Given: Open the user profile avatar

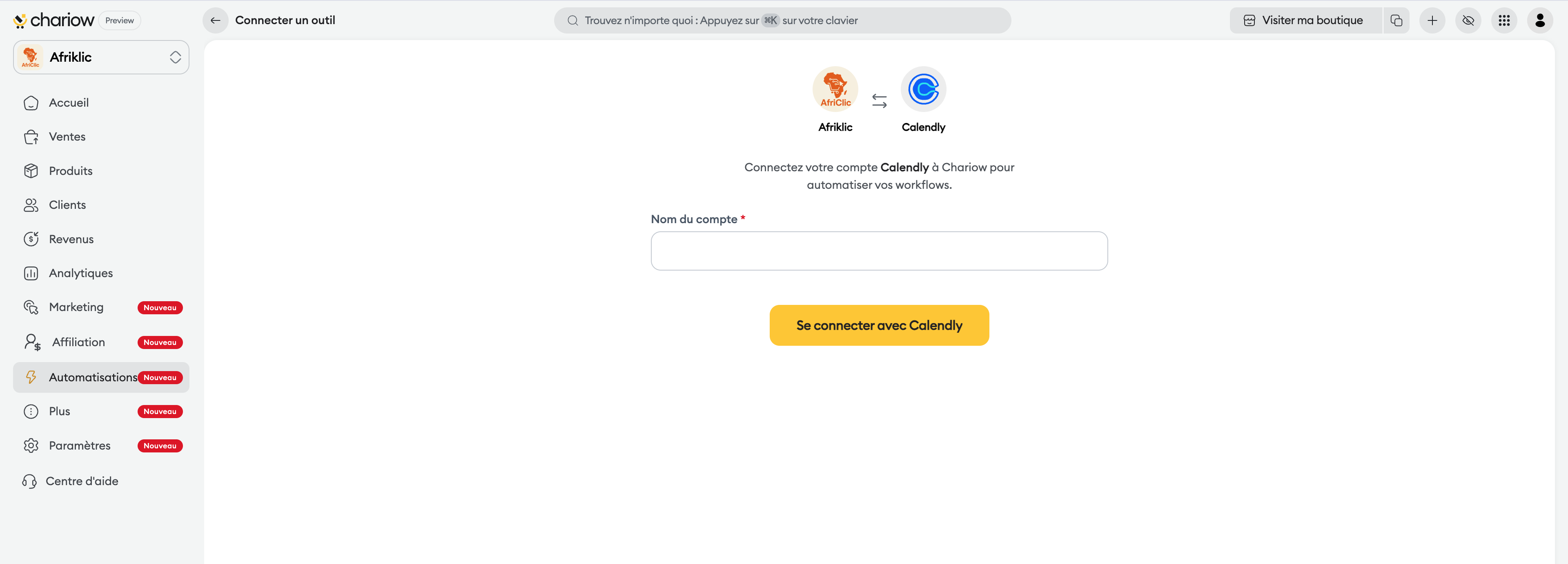Looking at the screenshot, I should tap(1540, 20).
